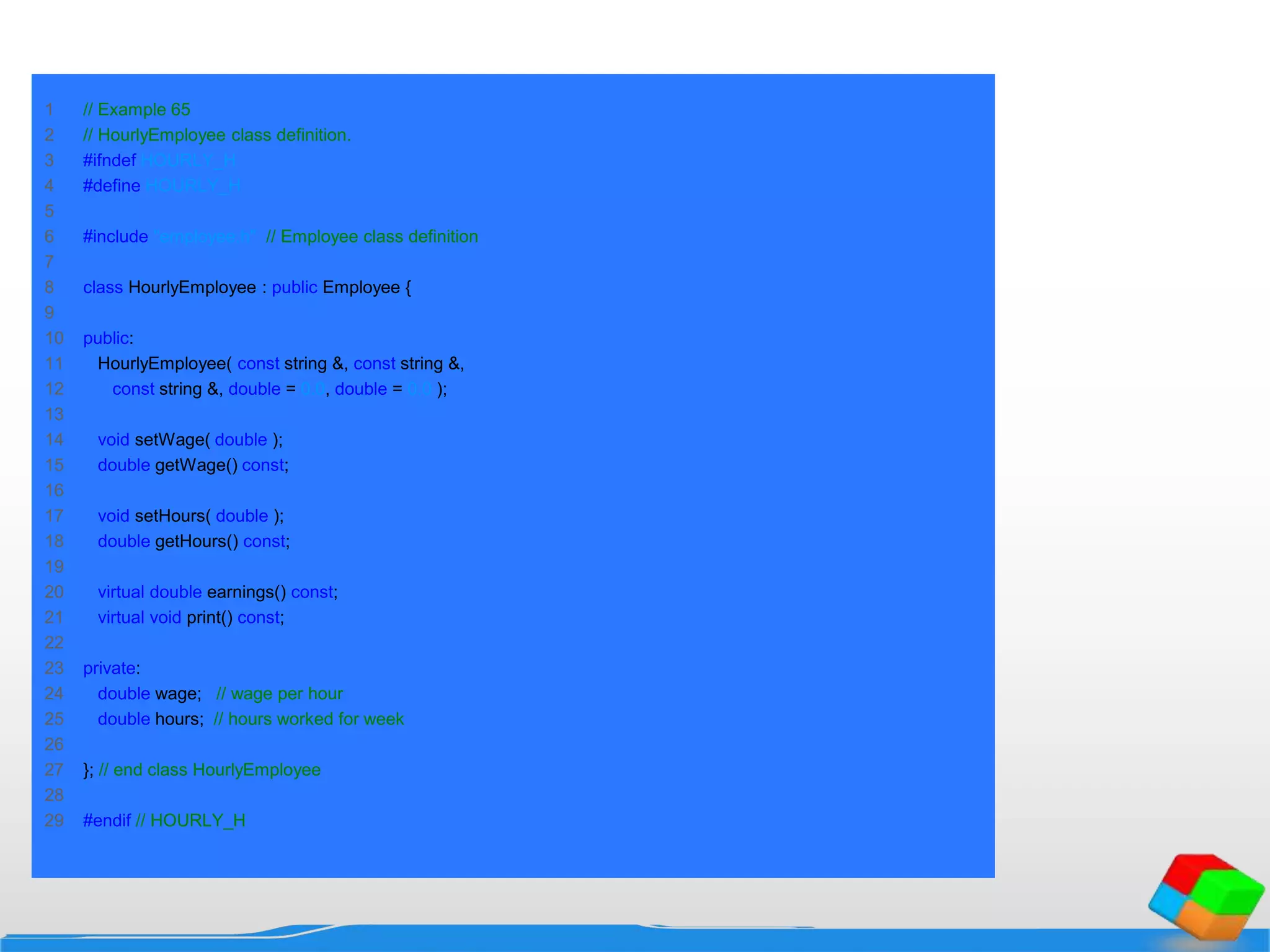Click 'earnings()' virtual function
This screenshot has height=952, width=1270.
coord(246,593)
